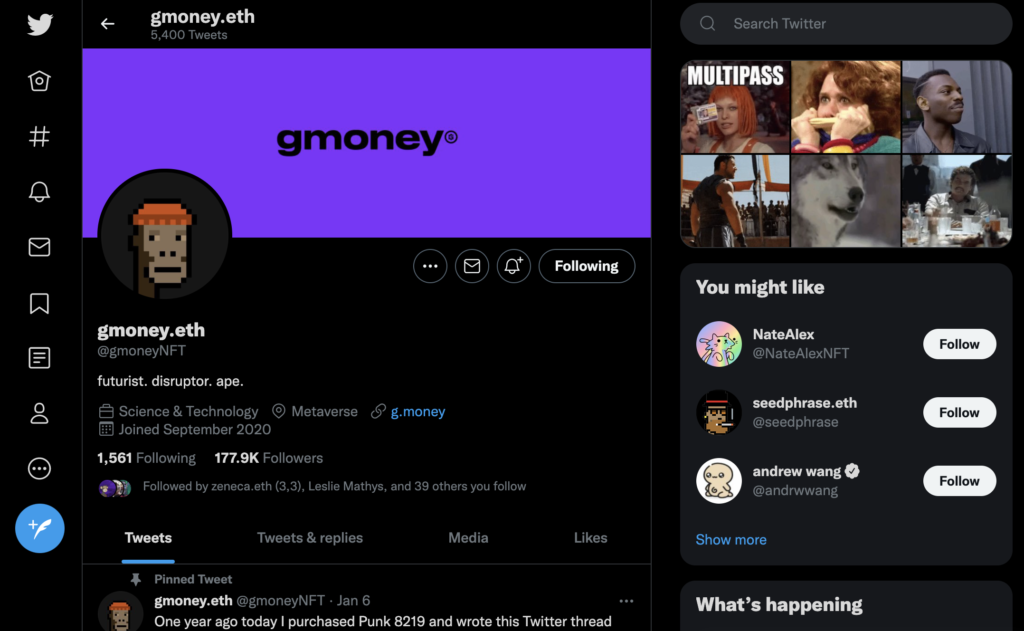
Task: Compose a new tweet with feather button
Action: click(x=40, y=528)
